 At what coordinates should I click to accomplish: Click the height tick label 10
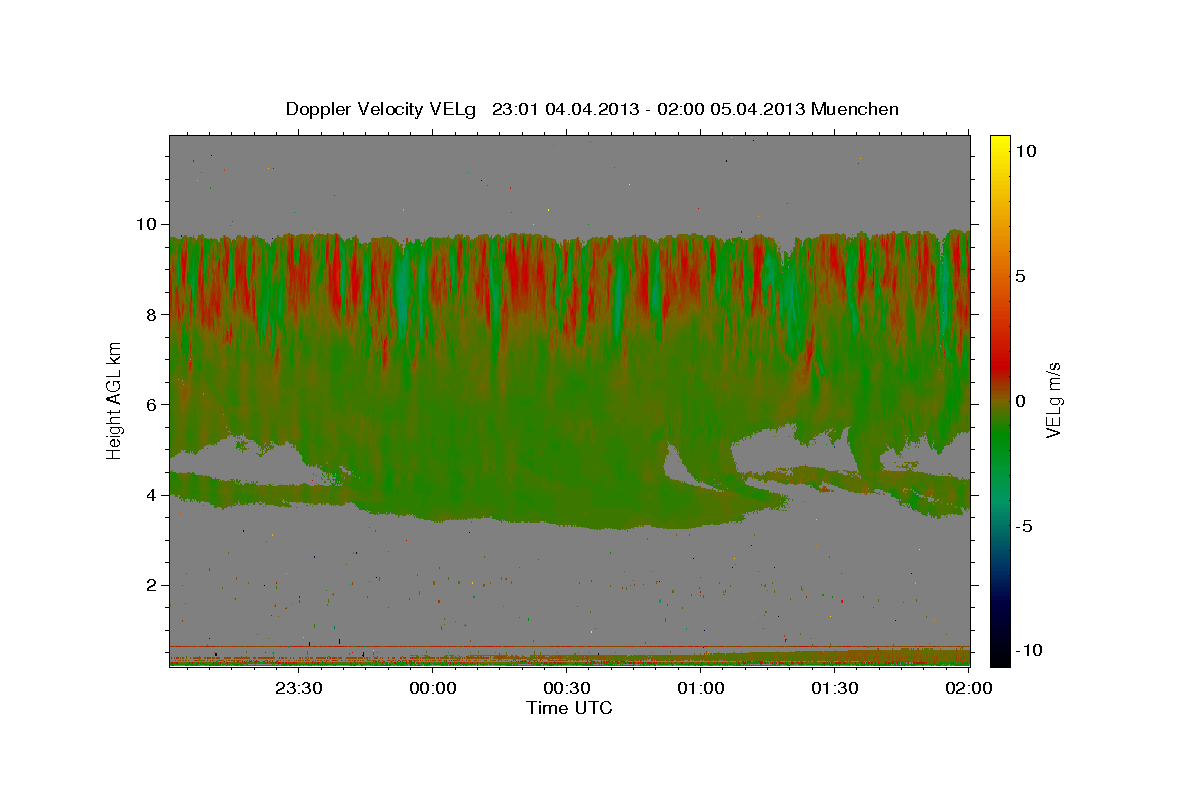click(x=147, y=224)
